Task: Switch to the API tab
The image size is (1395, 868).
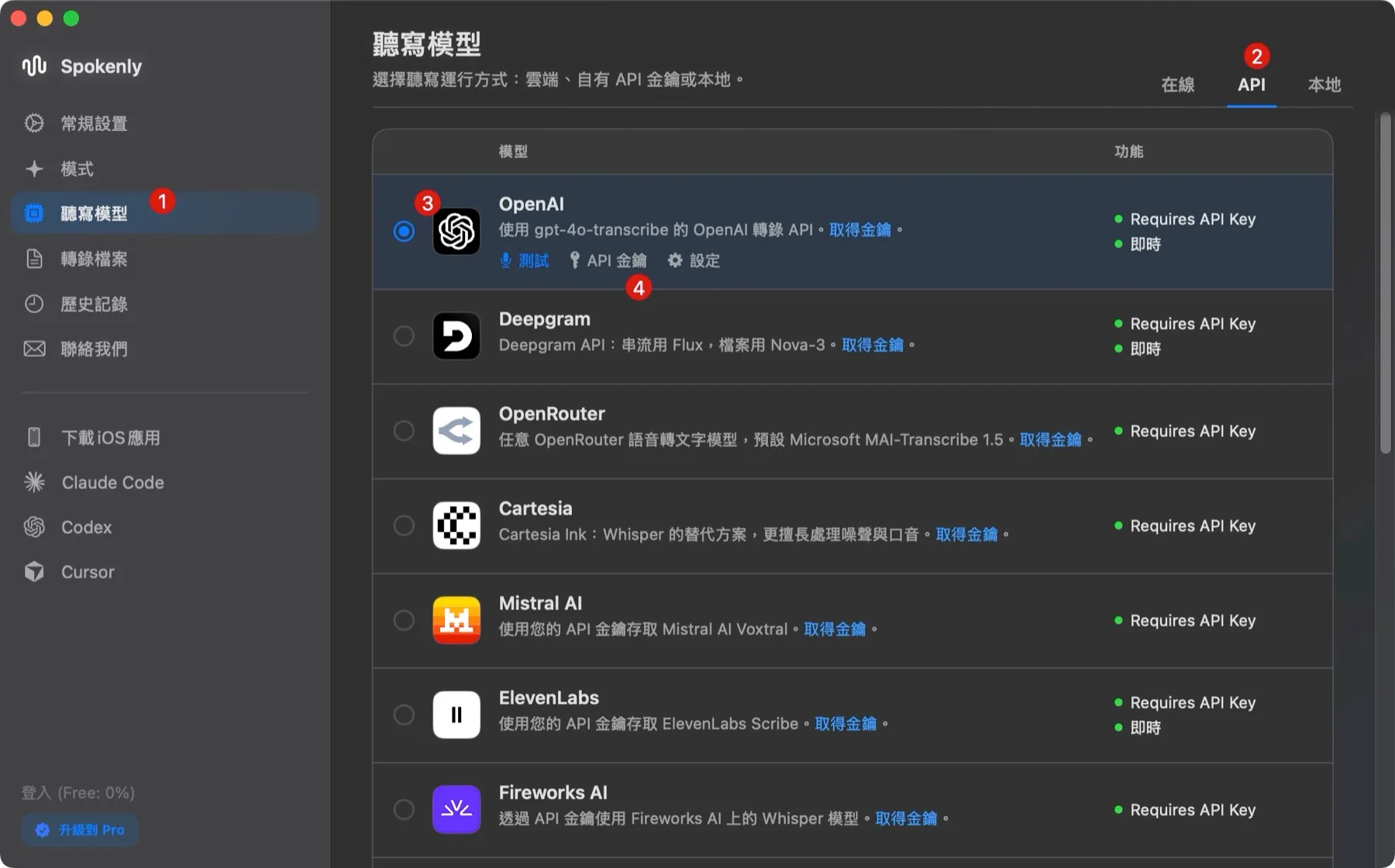Action: (1251, 84)
